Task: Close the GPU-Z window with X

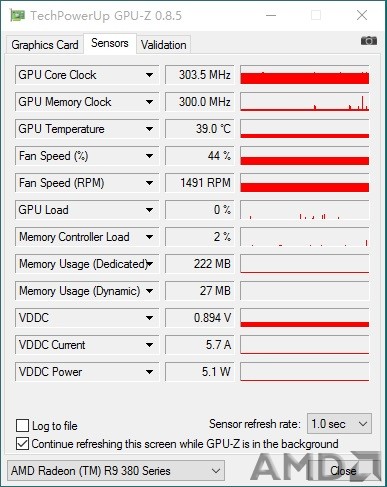Action: [362, 15]
